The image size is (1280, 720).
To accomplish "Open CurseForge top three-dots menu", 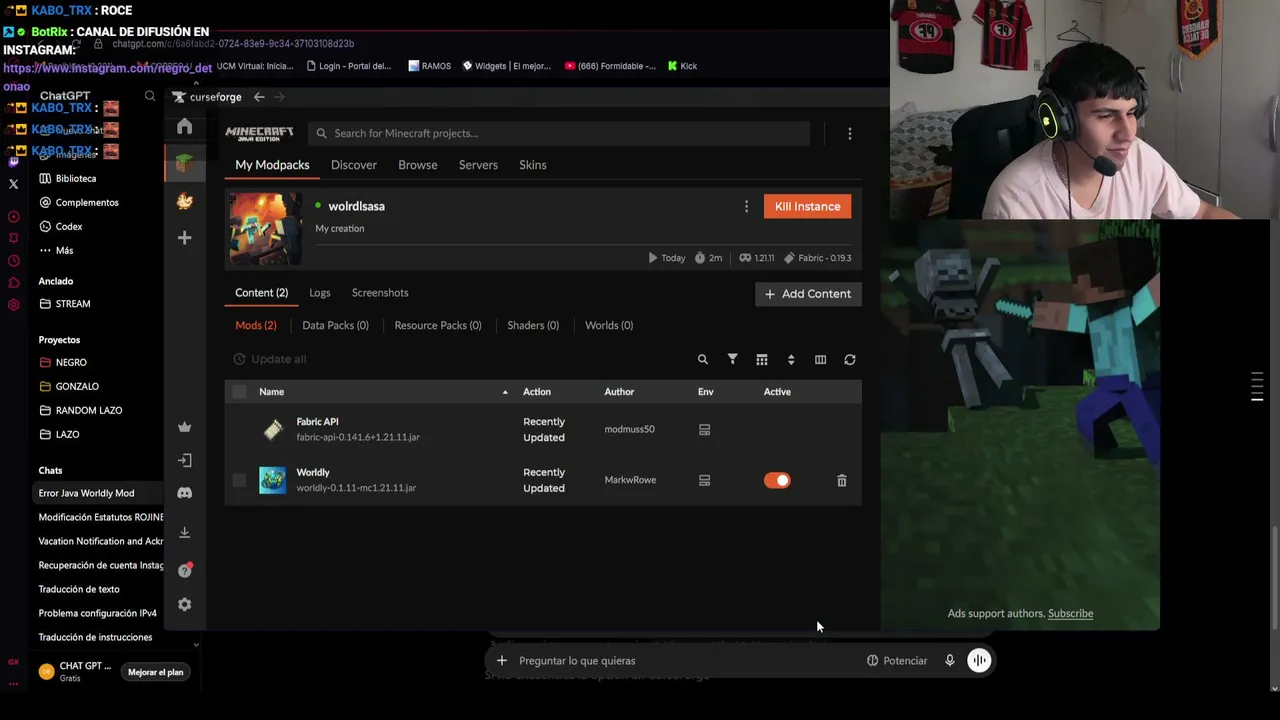I will point(850,134).
